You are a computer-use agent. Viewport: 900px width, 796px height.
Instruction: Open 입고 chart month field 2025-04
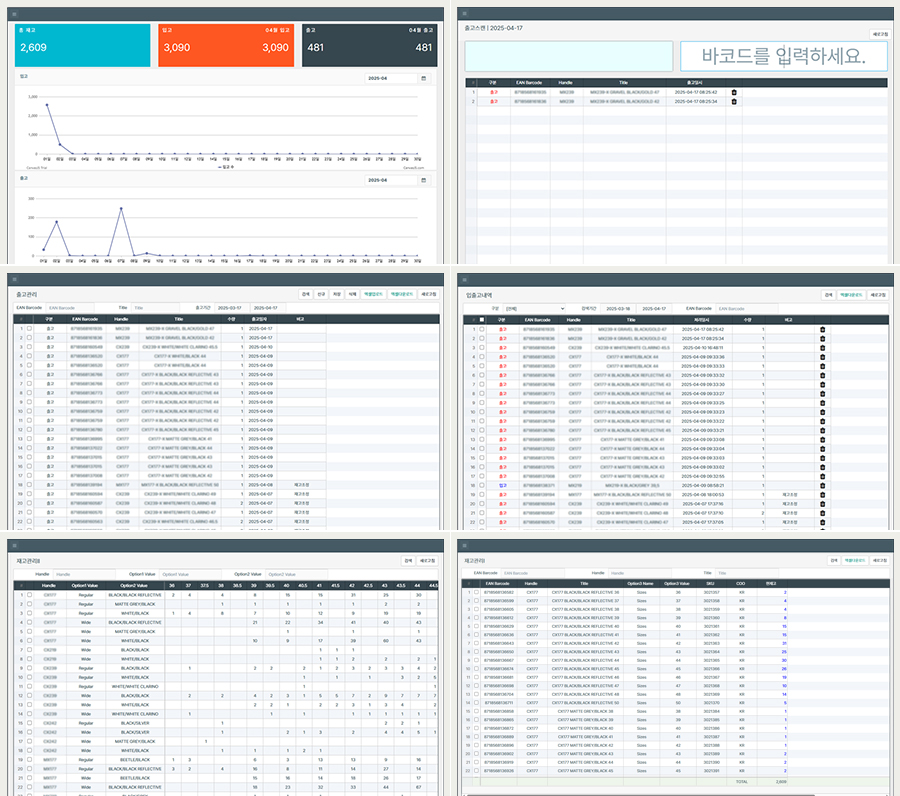point(391,78)
